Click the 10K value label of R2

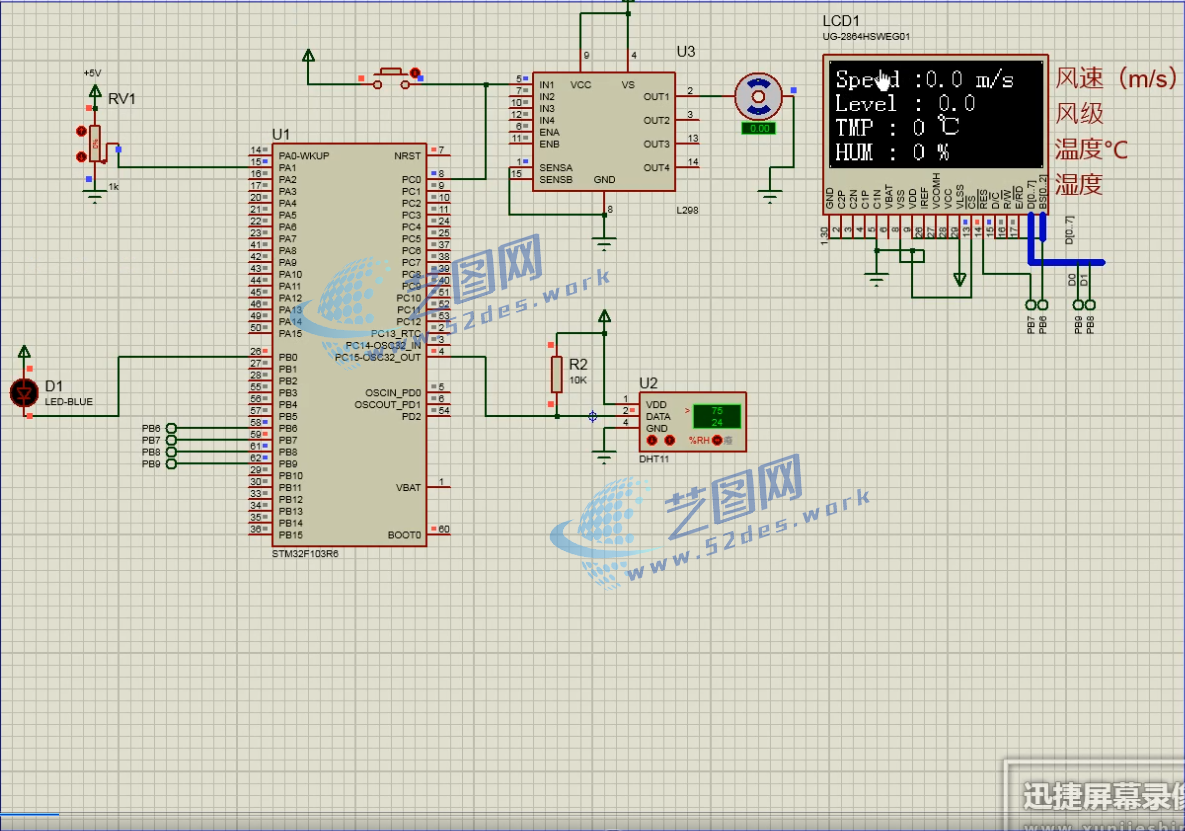(x=577, y=381)
